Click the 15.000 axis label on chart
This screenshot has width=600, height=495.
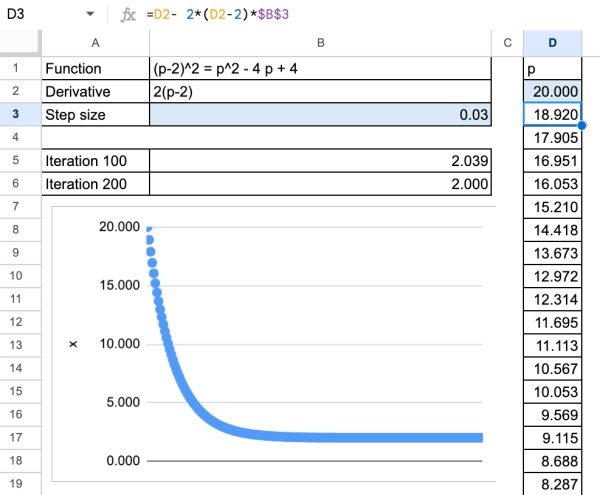coord(119,285)
